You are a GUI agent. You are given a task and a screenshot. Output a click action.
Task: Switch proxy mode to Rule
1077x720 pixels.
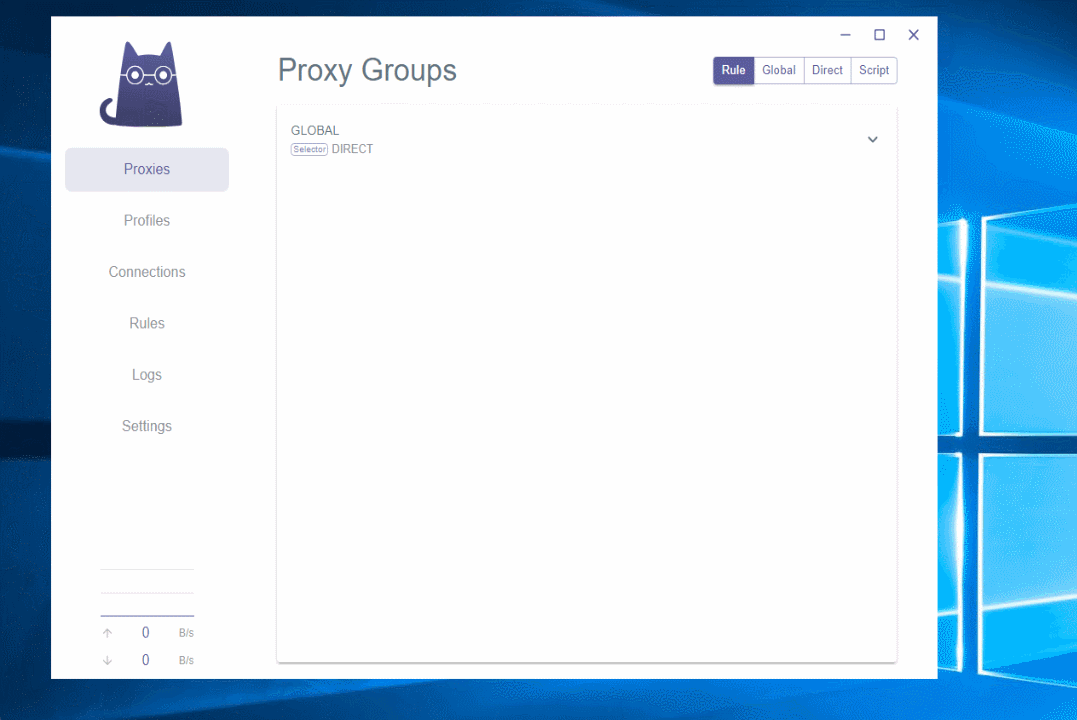click(x=733, y=71)
